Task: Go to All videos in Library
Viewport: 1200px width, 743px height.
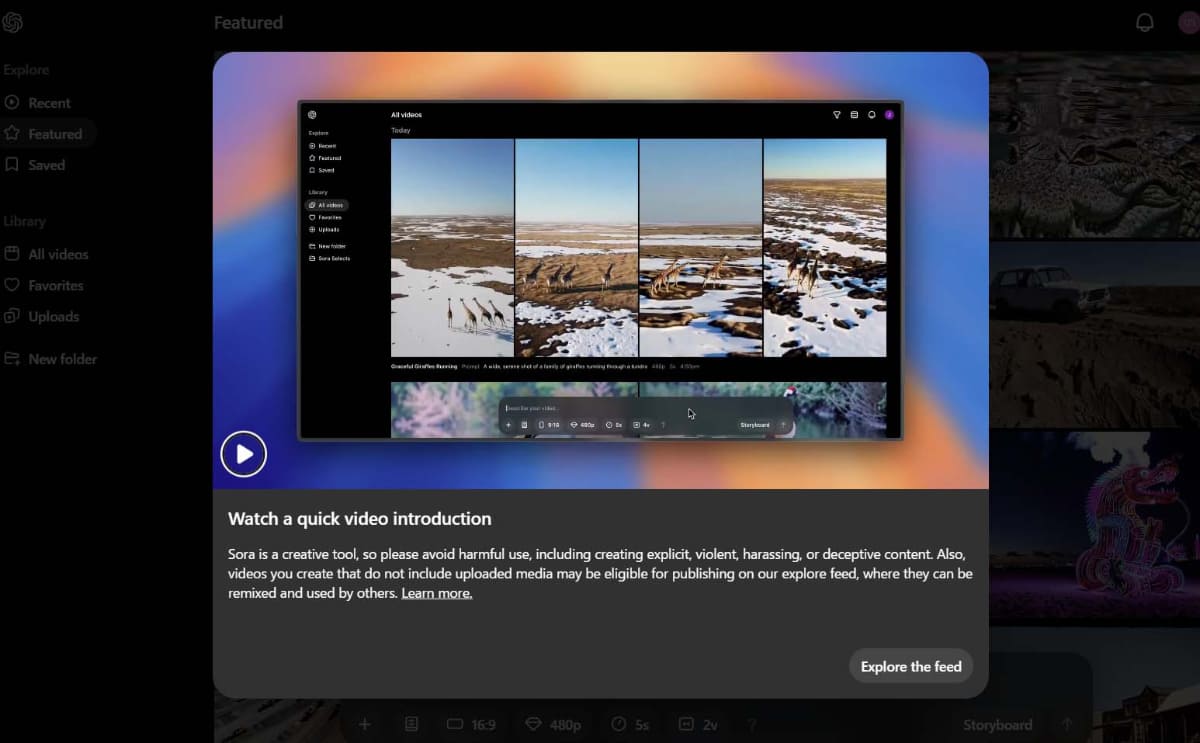Action: pos(48,254)
